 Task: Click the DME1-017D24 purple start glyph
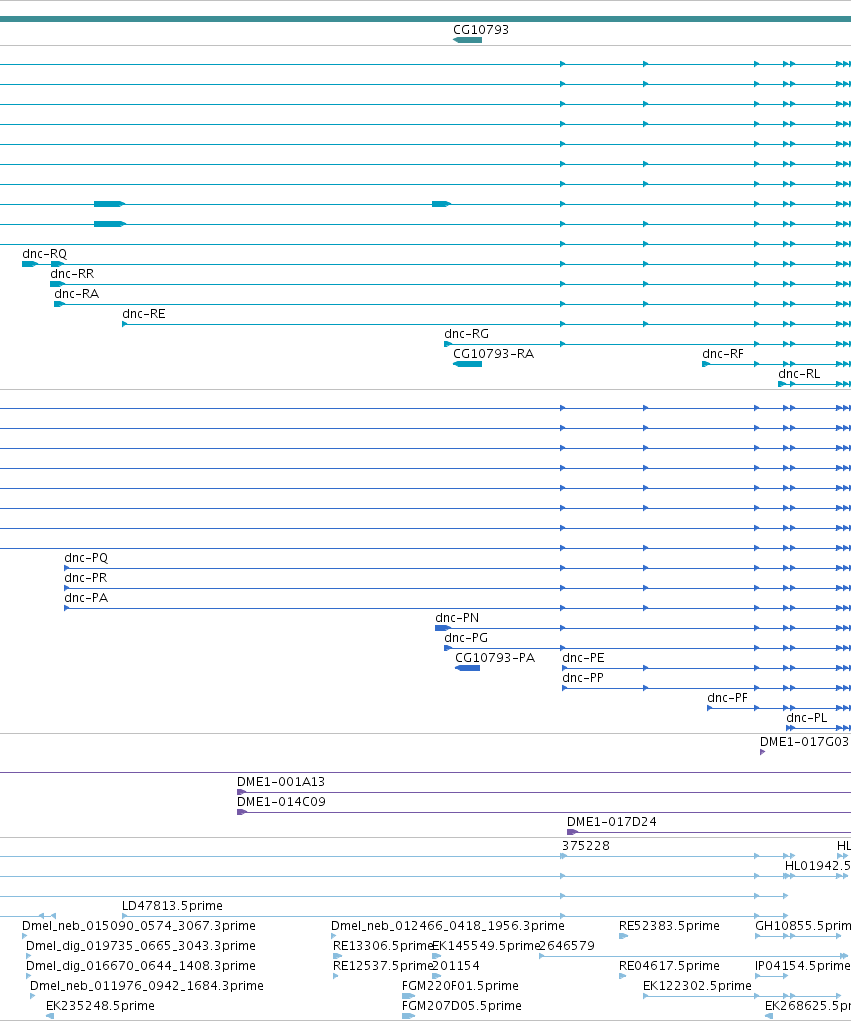(x=572, y=832)
